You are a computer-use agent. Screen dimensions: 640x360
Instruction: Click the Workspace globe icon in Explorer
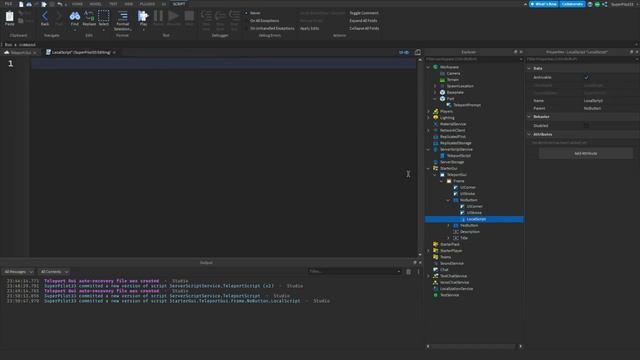pyautogui.click(x=436, y=67)
